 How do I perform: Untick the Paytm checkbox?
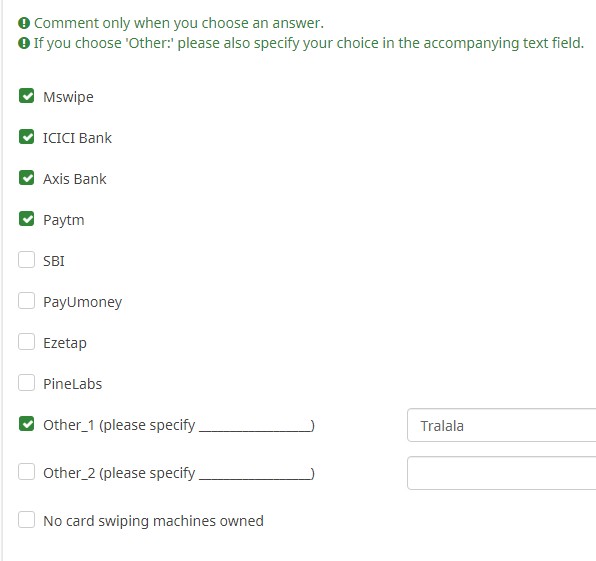(x=26, y=219)
